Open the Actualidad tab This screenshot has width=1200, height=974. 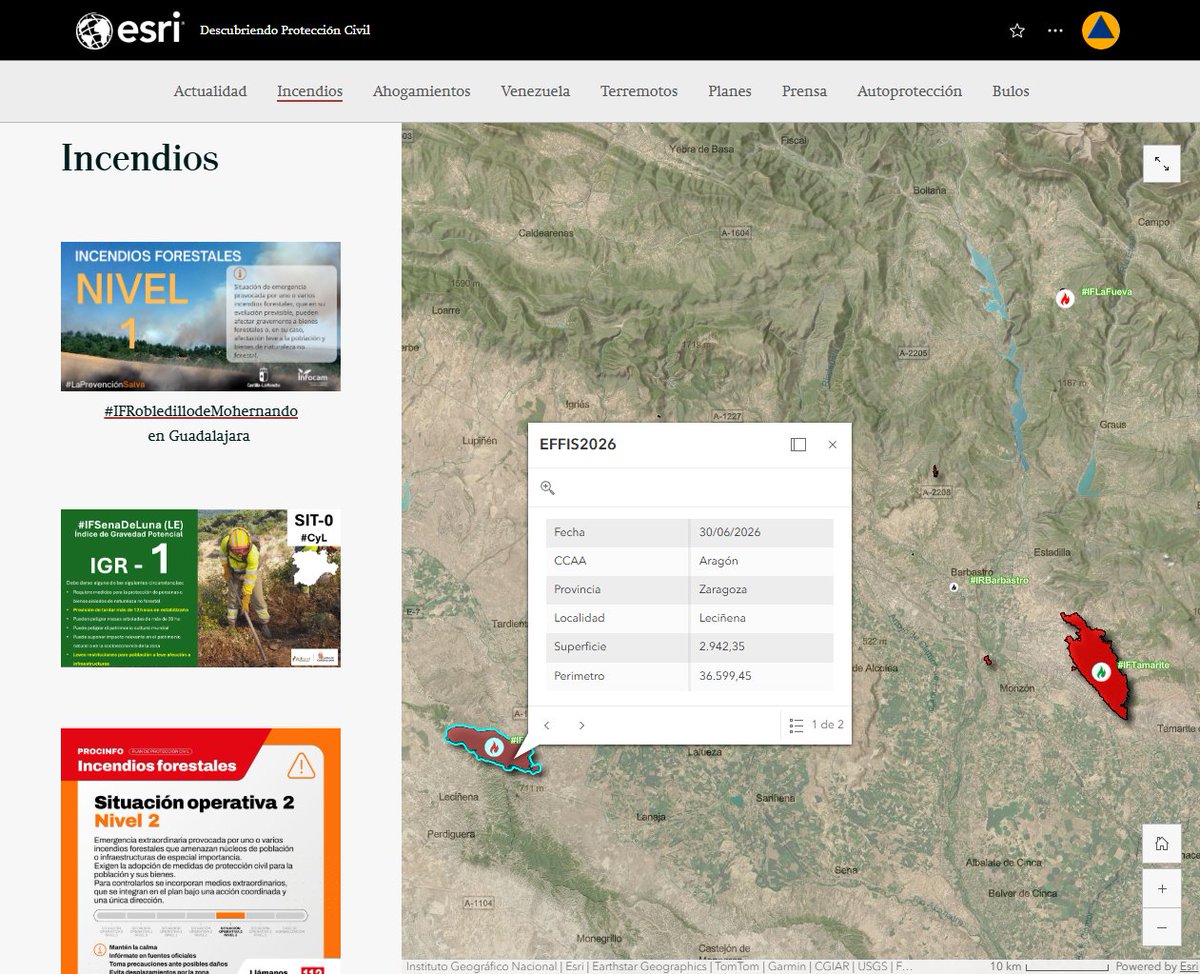click(x=210, y=91)
